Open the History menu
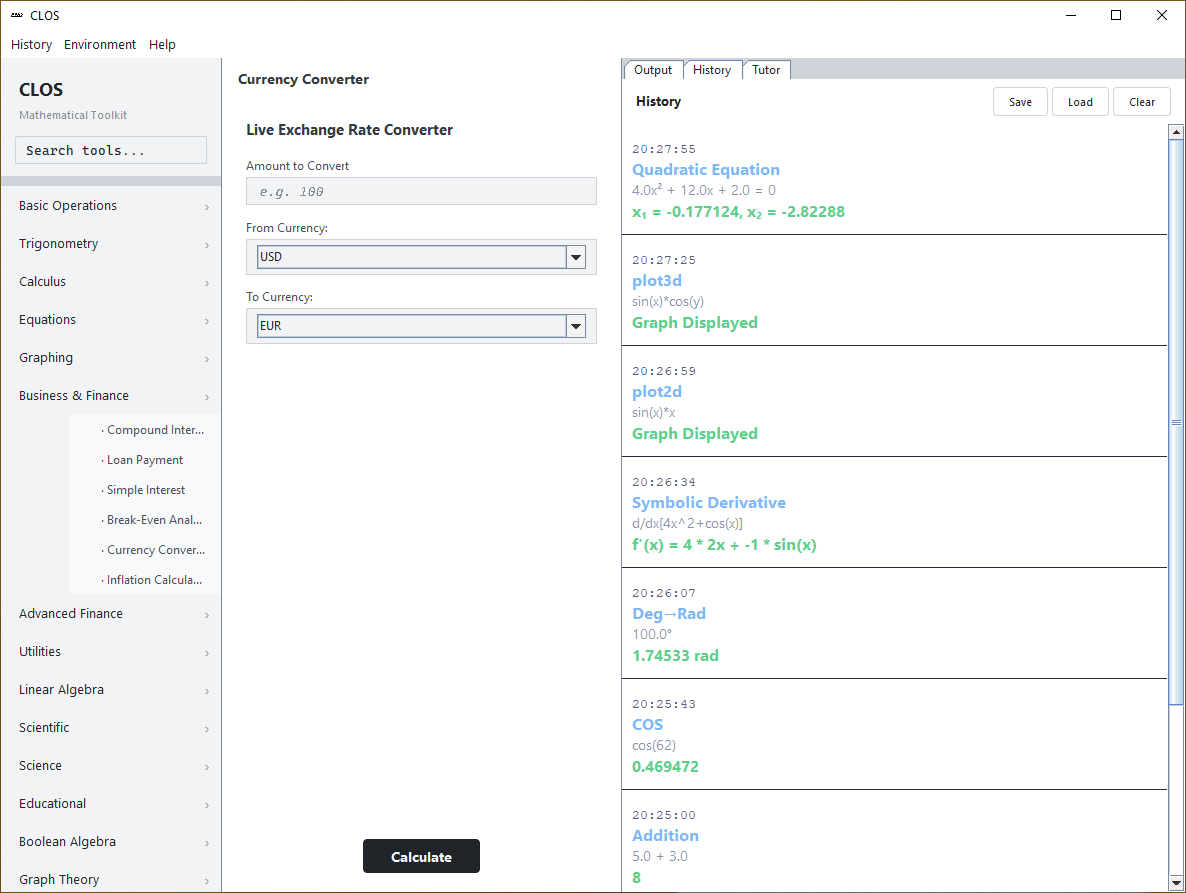Viewport: 1186px width, 893px height. pos(31,45)
